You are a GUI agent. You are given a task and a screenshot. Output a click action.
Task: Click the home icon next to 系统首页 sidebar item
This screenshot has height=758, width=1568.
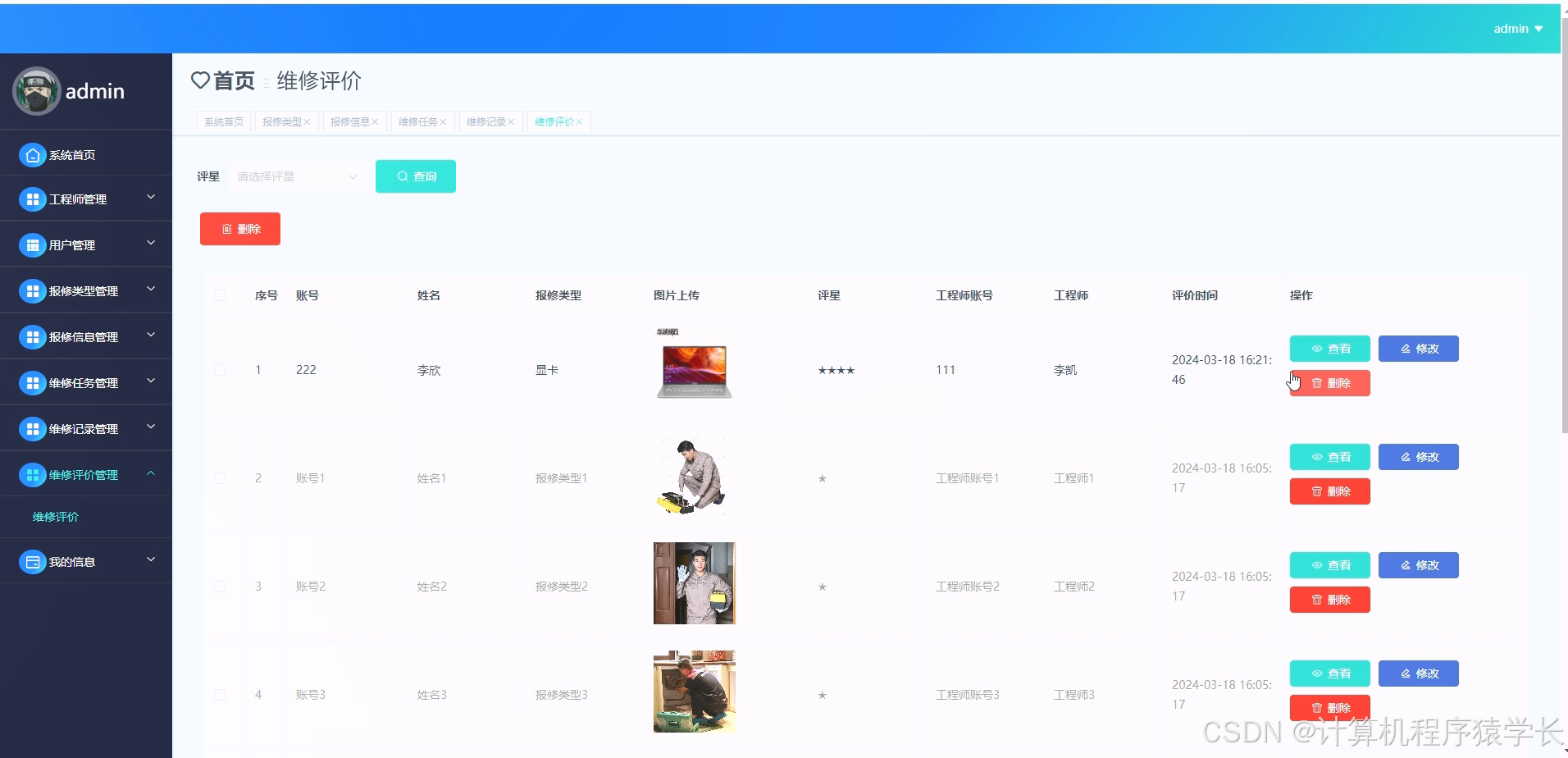tap(32, 154)
